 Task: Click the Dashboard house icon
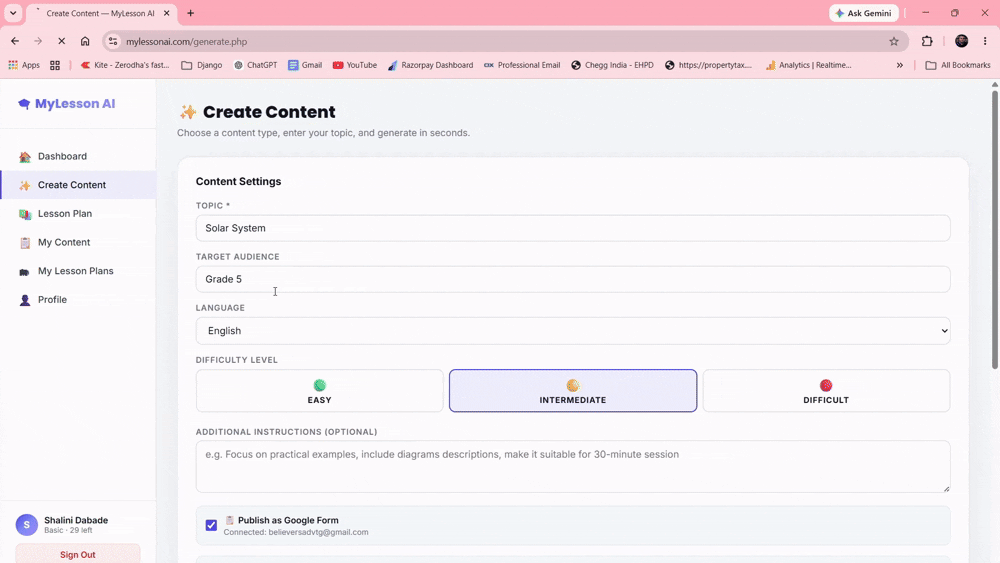(25, 157)
